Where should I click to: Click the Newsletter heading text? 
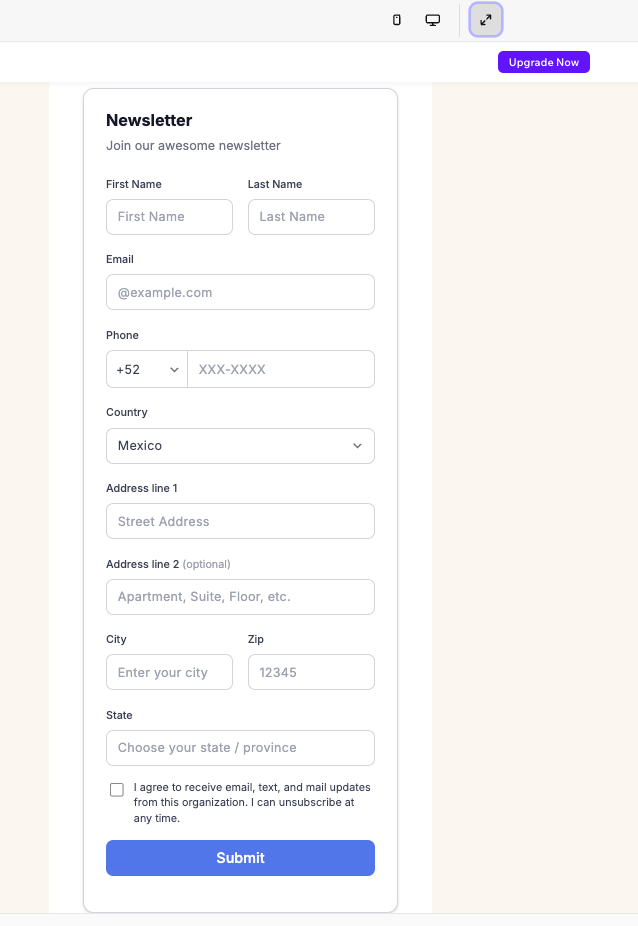(x=149, y=120)
